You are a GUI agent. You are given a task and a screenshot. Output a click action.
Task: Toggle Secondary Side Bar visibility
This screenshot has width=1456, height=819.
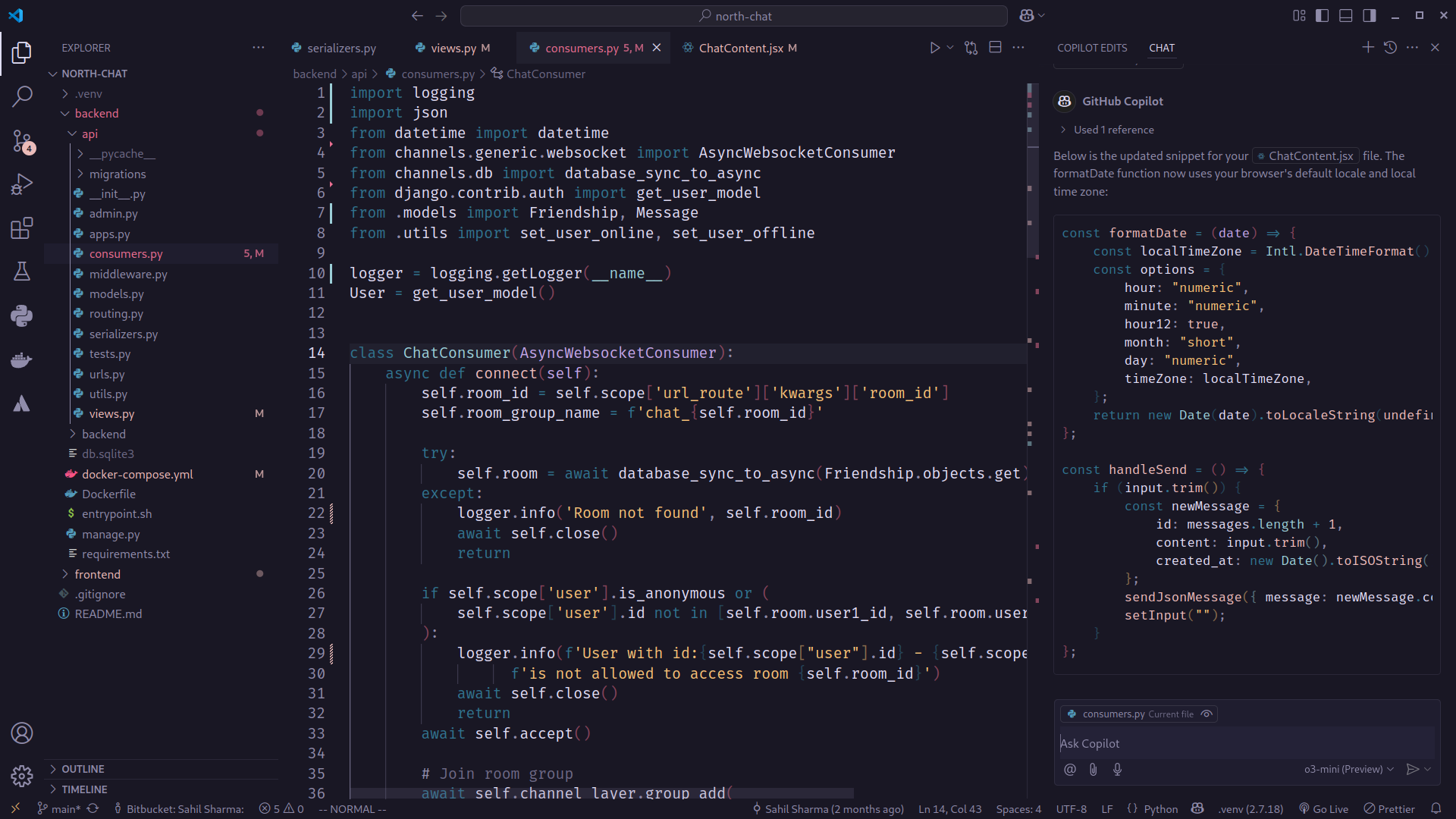(x=1370, y=15)
